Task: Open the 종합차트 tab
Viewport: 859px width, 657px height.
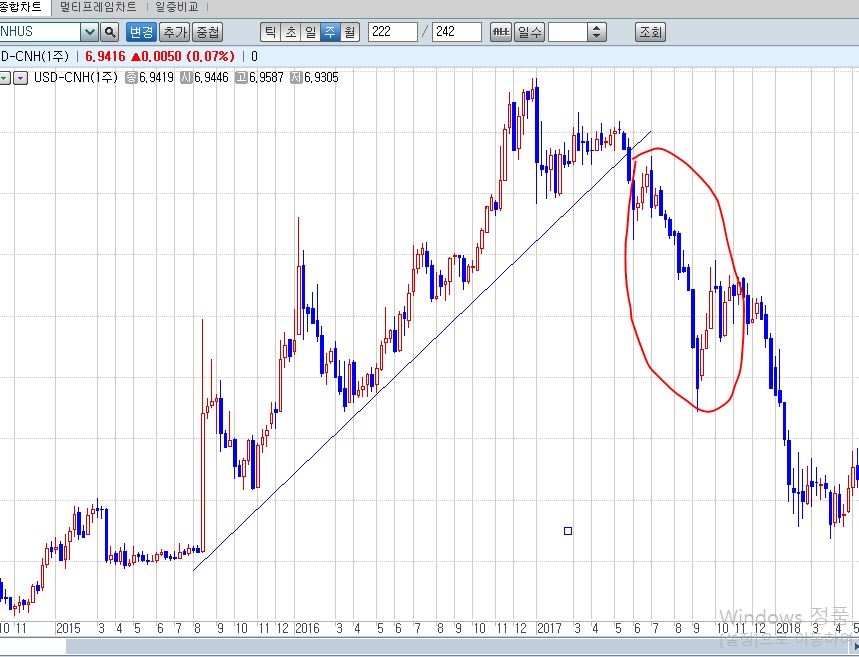Action: pyautogui.click(x=22, y=7)
